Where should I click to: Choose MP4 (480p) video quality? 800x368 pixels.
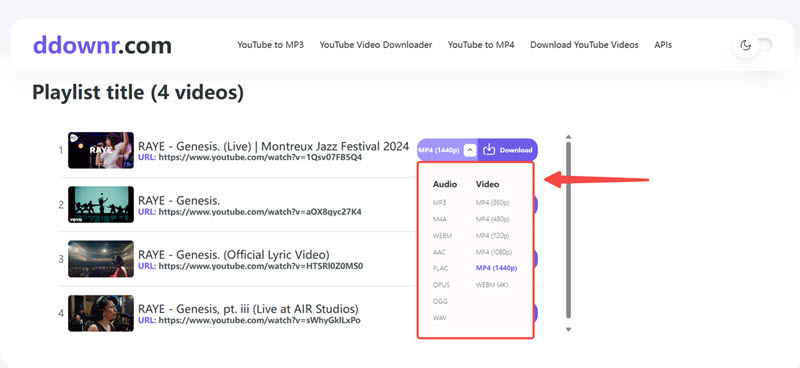[492, 219]
